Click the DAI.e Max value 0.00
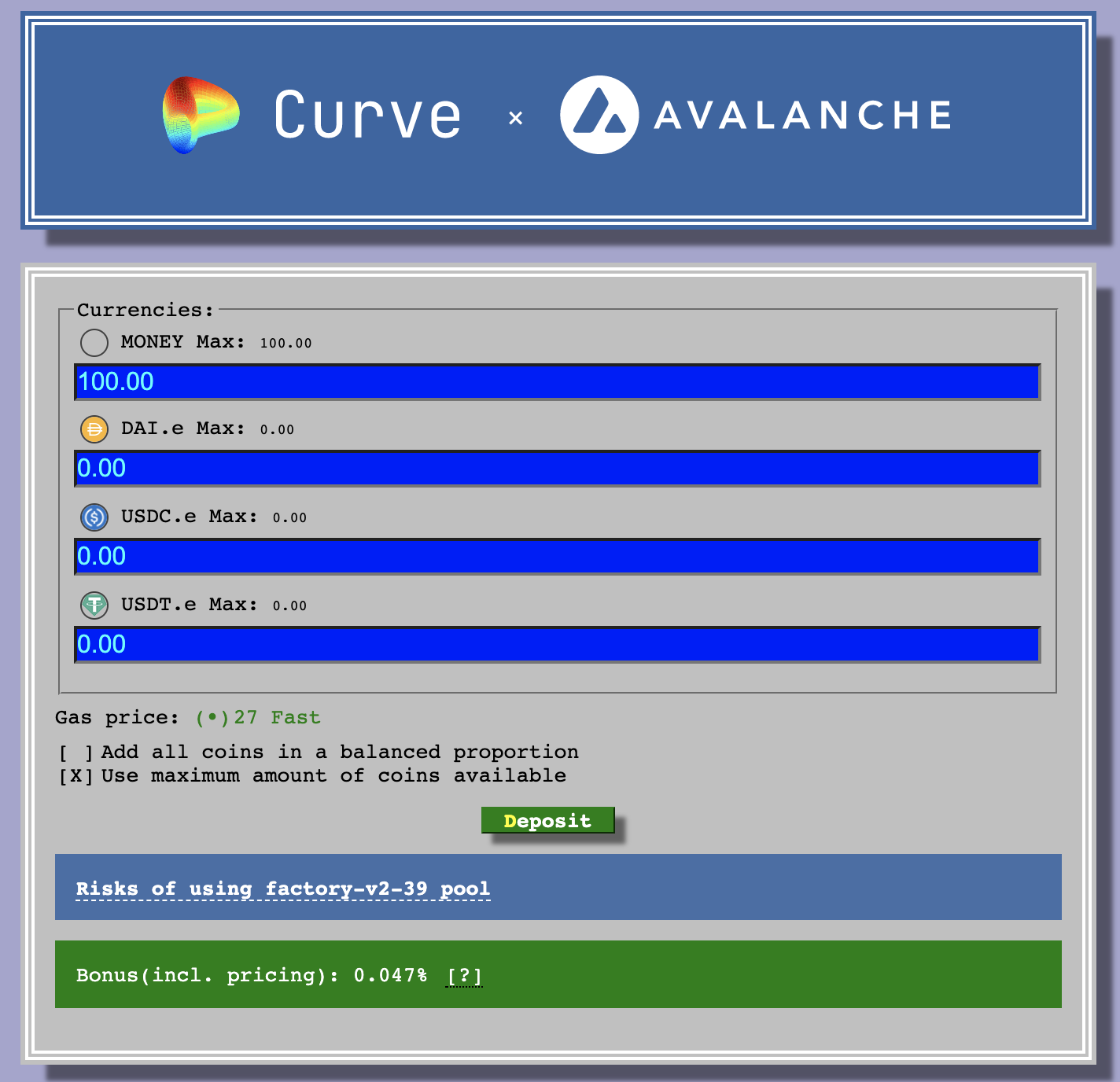Viewport: 1120px width, 1082px height. point(277,430)
